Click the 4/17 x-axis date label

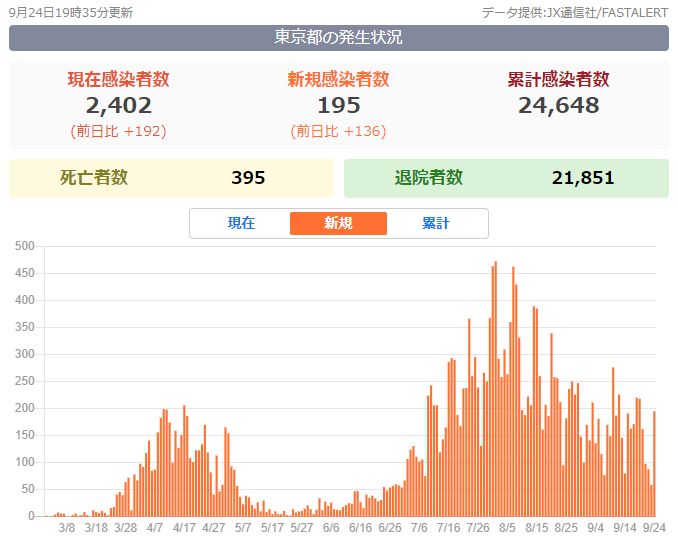pos(184,528)
